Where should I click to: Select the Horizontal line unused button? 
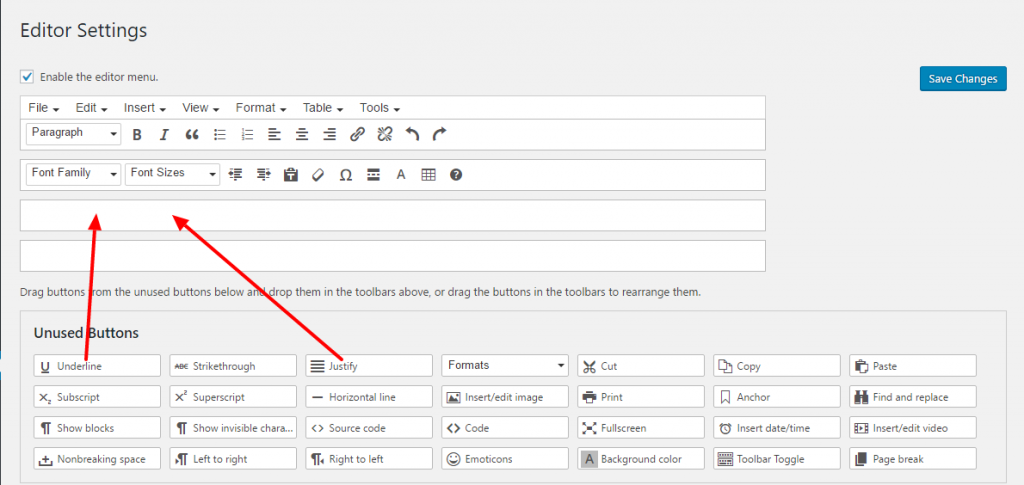tap(369, 396)
